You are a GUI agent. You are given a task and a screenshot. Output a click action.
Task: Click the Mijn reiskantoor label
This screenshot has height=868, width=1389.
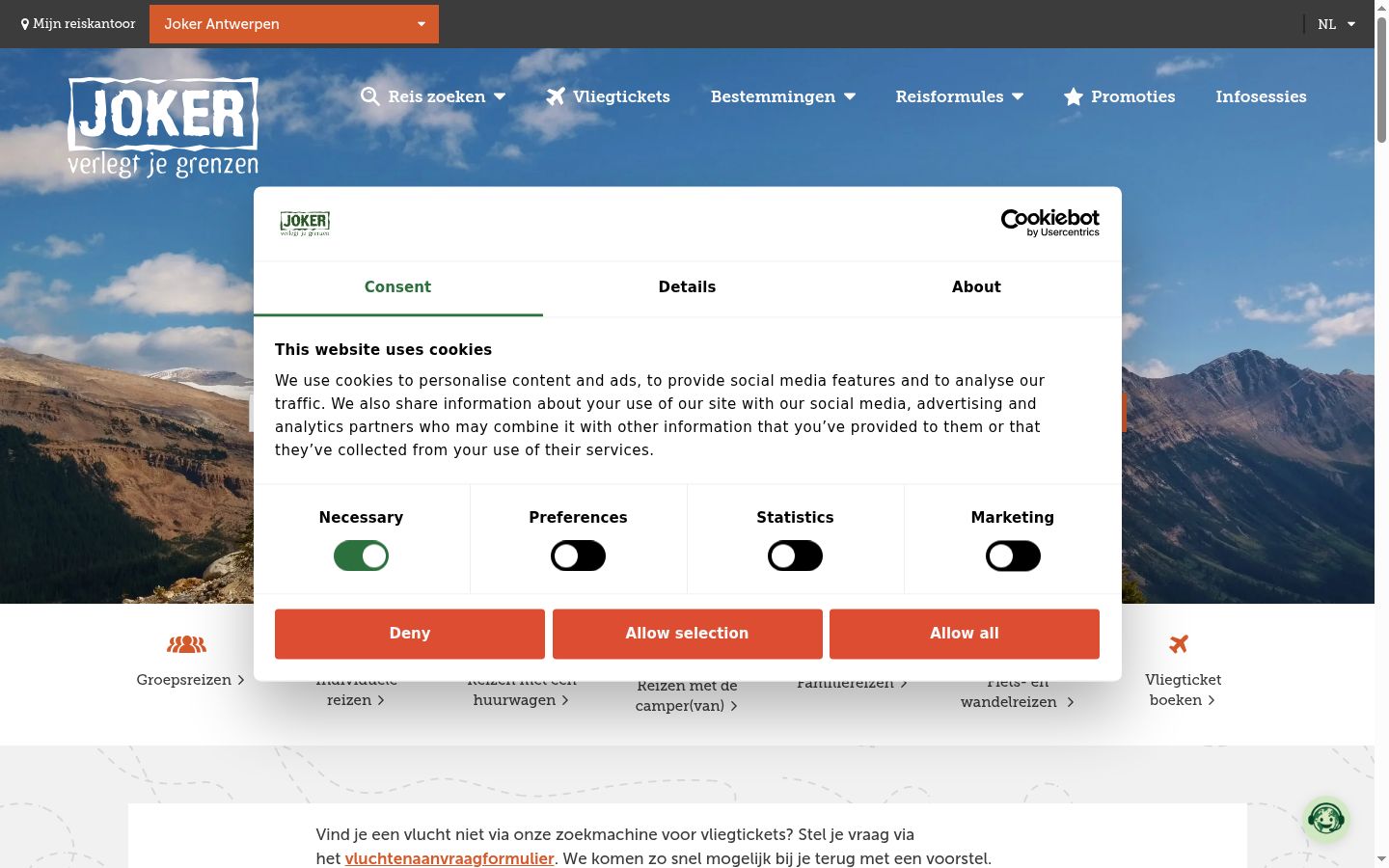(x=84, y=24)
